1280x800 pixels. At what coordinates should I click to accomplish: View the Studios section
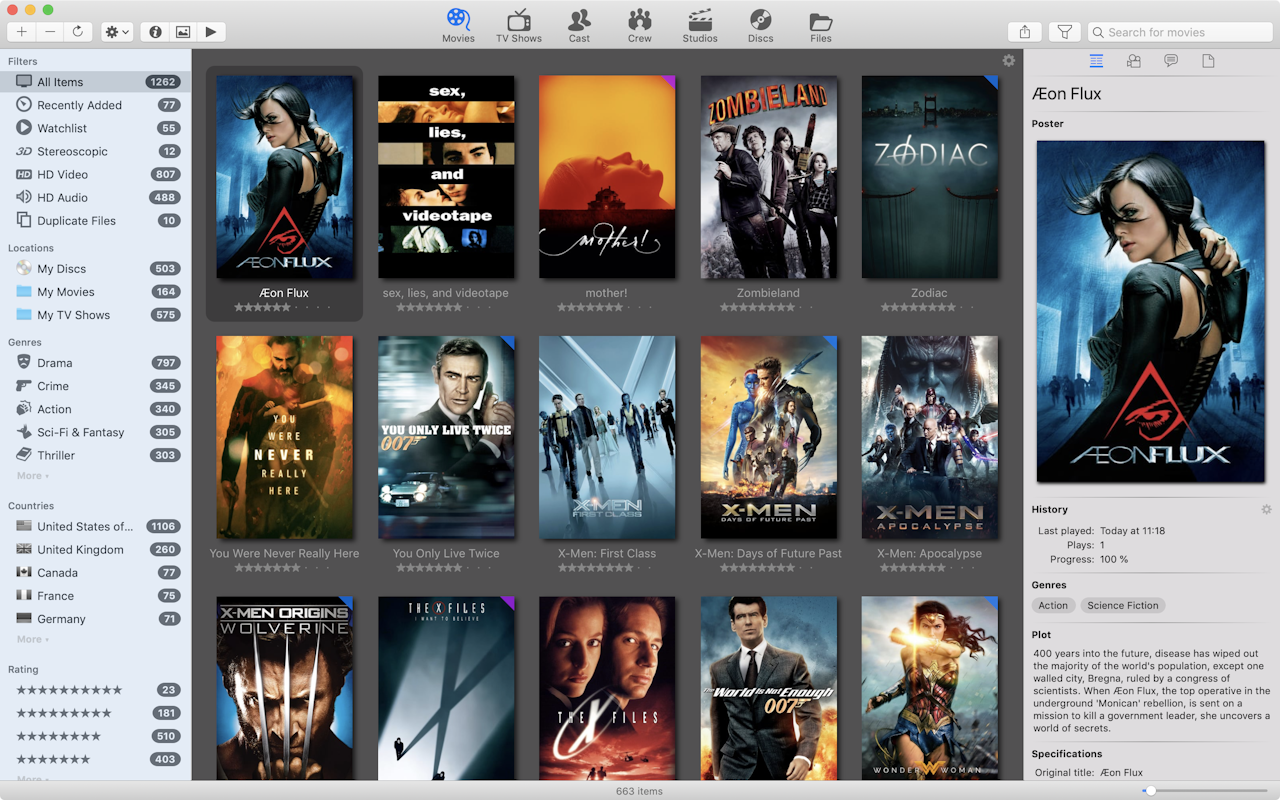699,24
